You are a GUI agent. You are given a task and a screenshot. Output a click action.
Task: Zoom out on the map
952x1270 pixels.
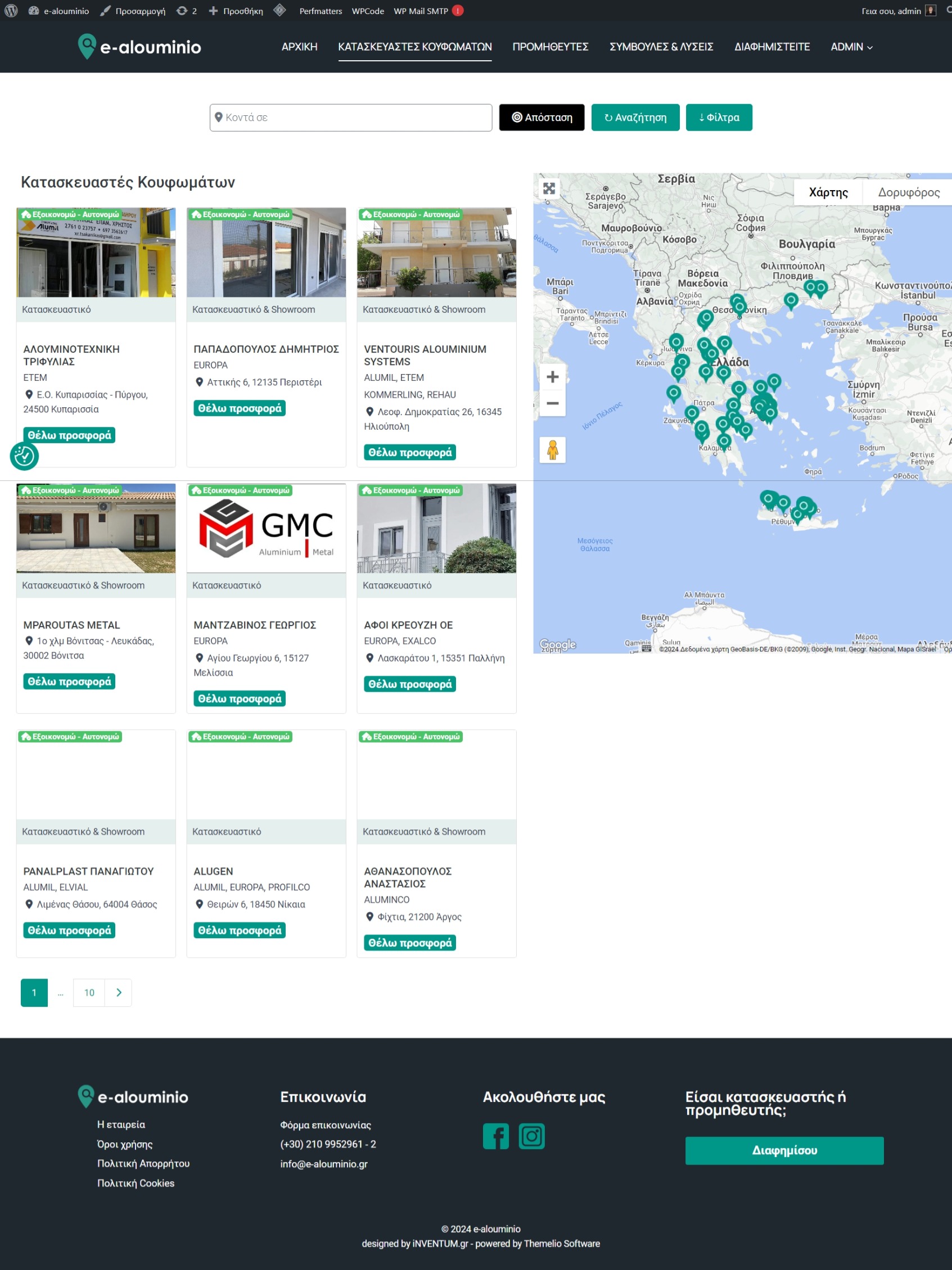(x=553, y=403)
